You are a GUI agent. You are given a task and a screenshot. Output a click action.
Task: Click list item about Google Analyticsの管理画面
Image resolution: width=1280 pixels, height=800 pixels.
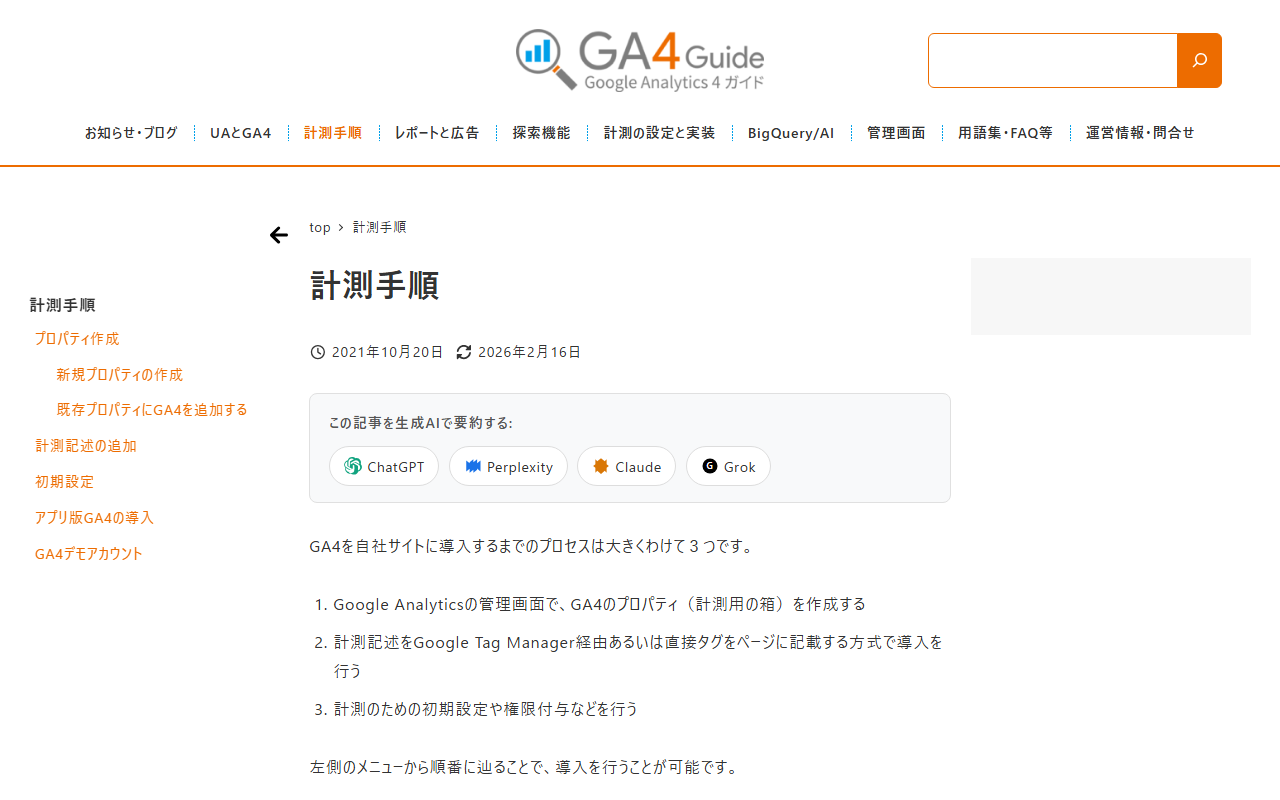coord(600,605)
